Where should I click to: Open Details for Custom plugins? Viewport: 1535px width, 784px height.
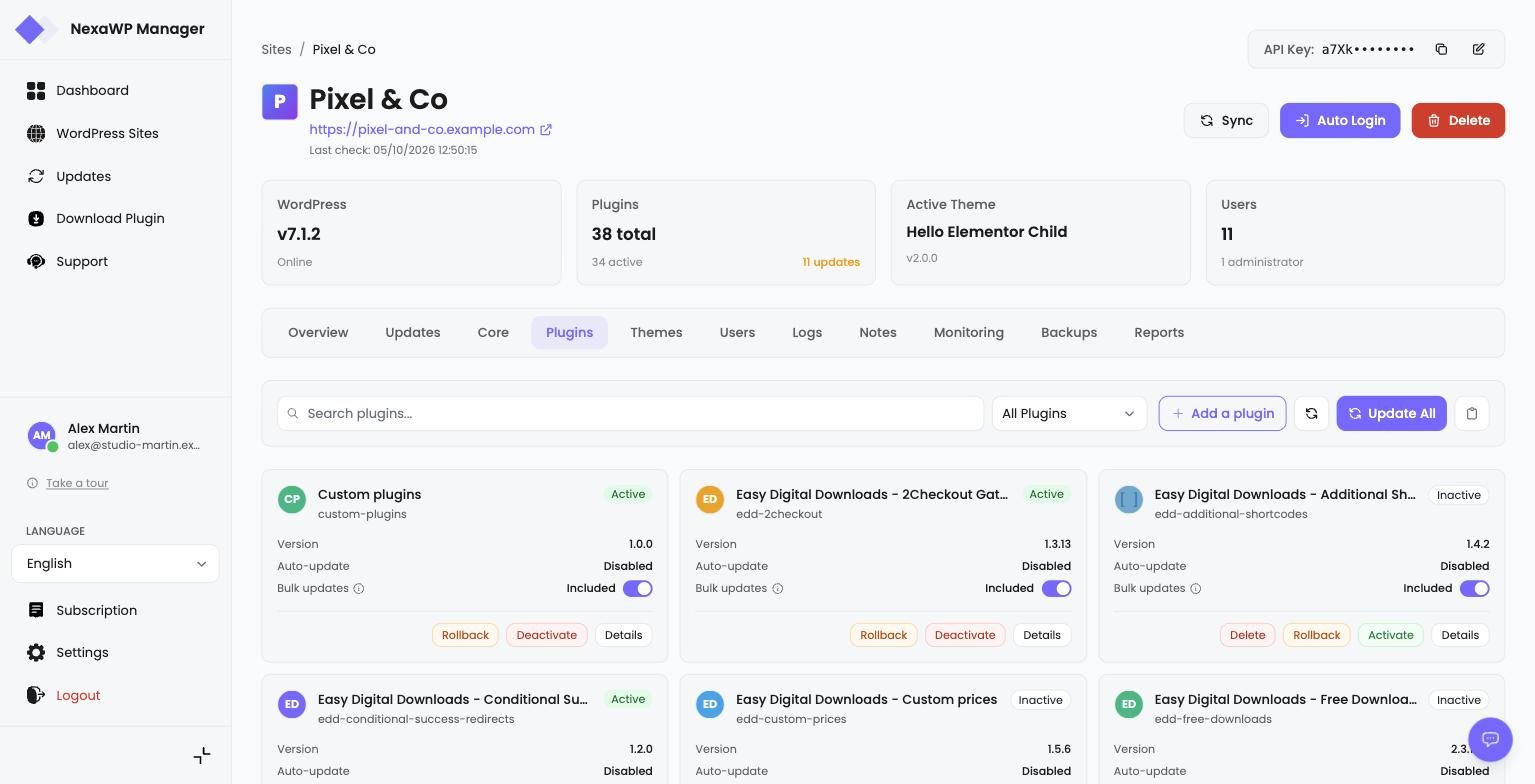[623, 635]
